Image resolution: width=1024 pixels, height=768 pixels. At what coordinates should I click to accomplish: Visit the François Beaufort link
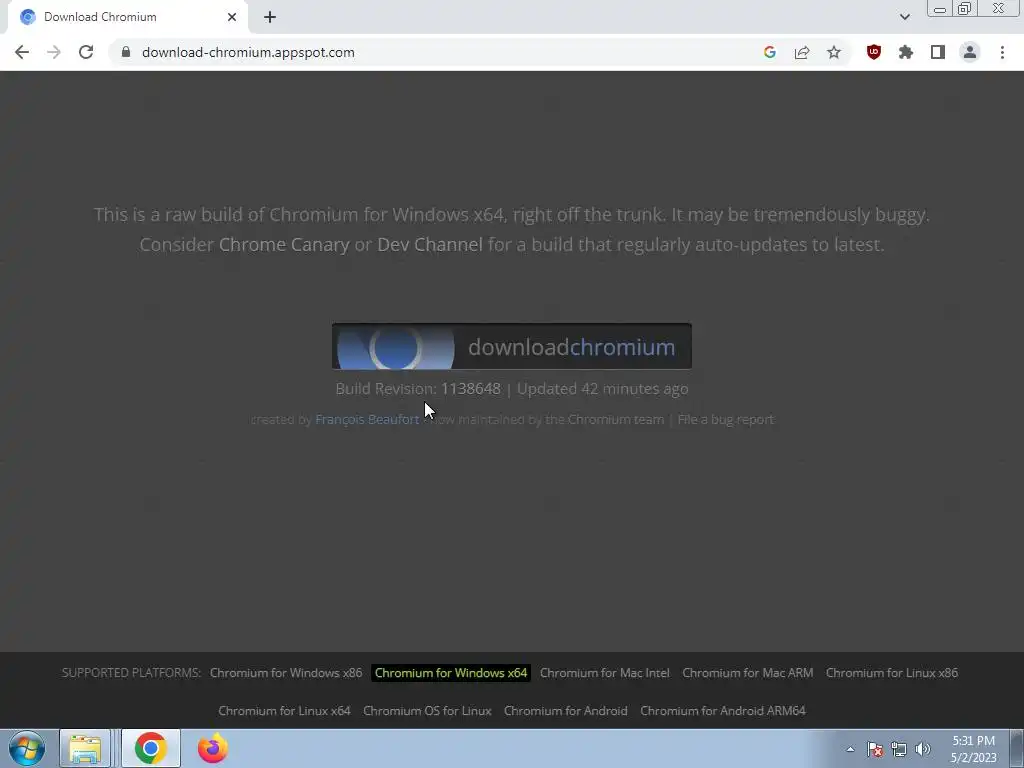(367, 419)
